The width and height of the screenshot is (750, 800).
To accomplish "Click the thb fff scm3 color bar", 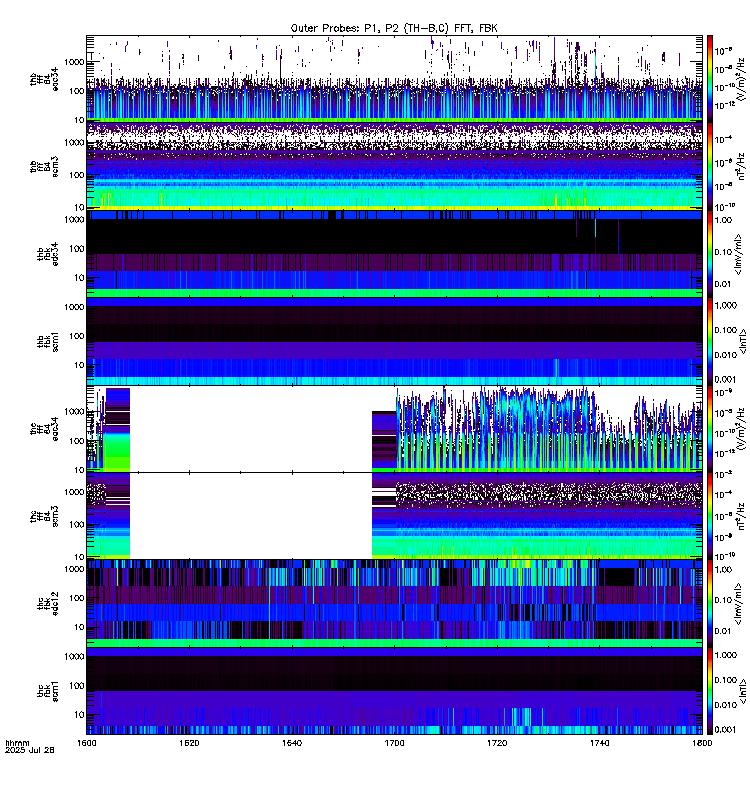I will point(710,166).
